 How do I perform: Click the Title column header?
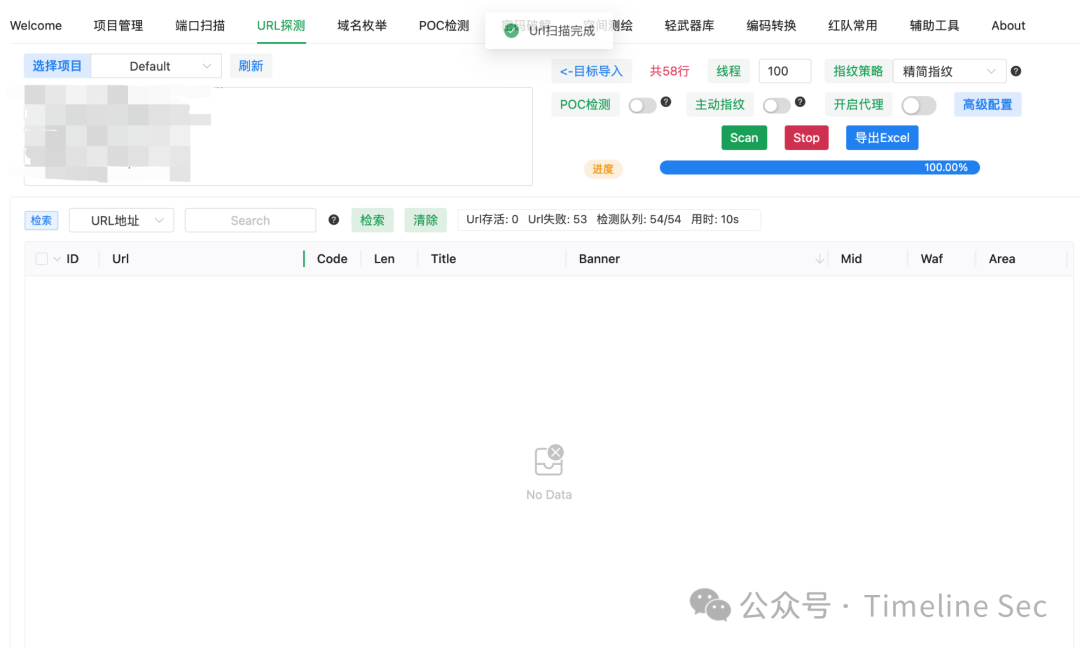(444, 259)
